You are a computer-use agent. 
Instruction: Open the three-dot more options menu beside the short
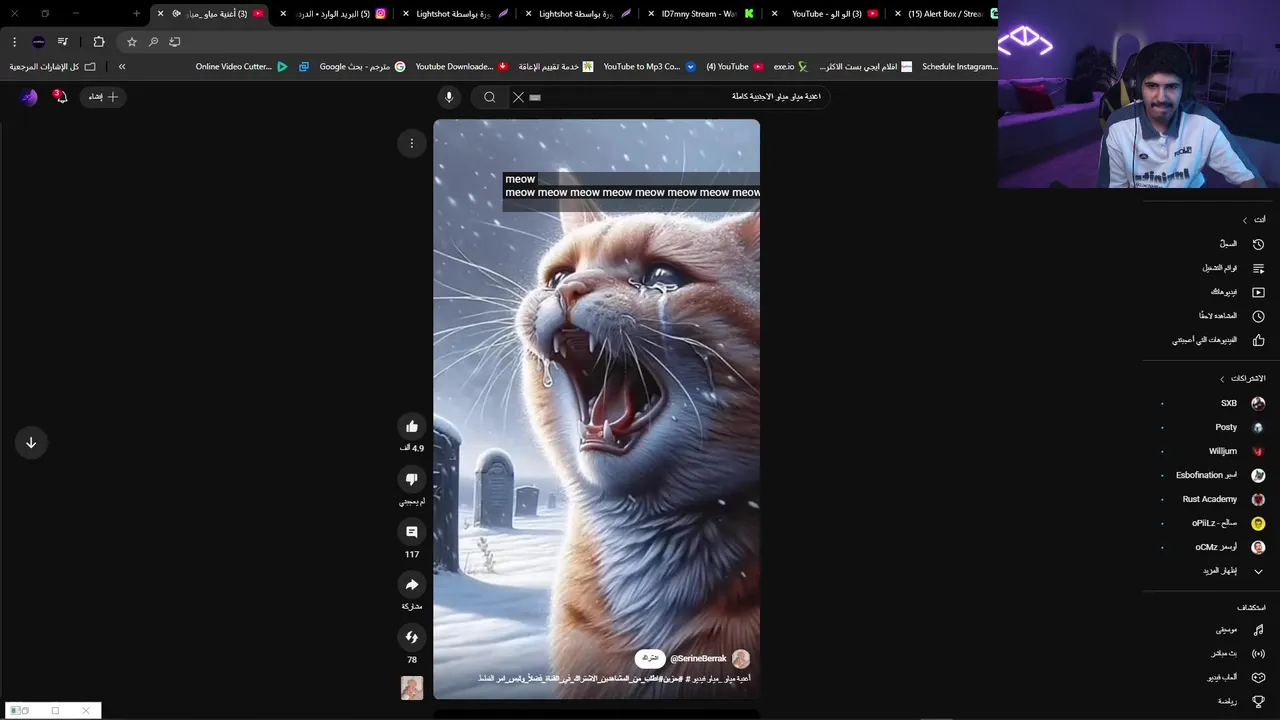pos(412,144)
